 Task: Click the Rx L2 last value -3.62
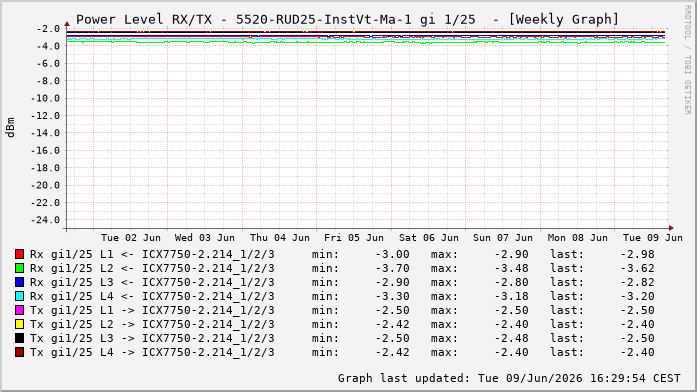[637, 268]
